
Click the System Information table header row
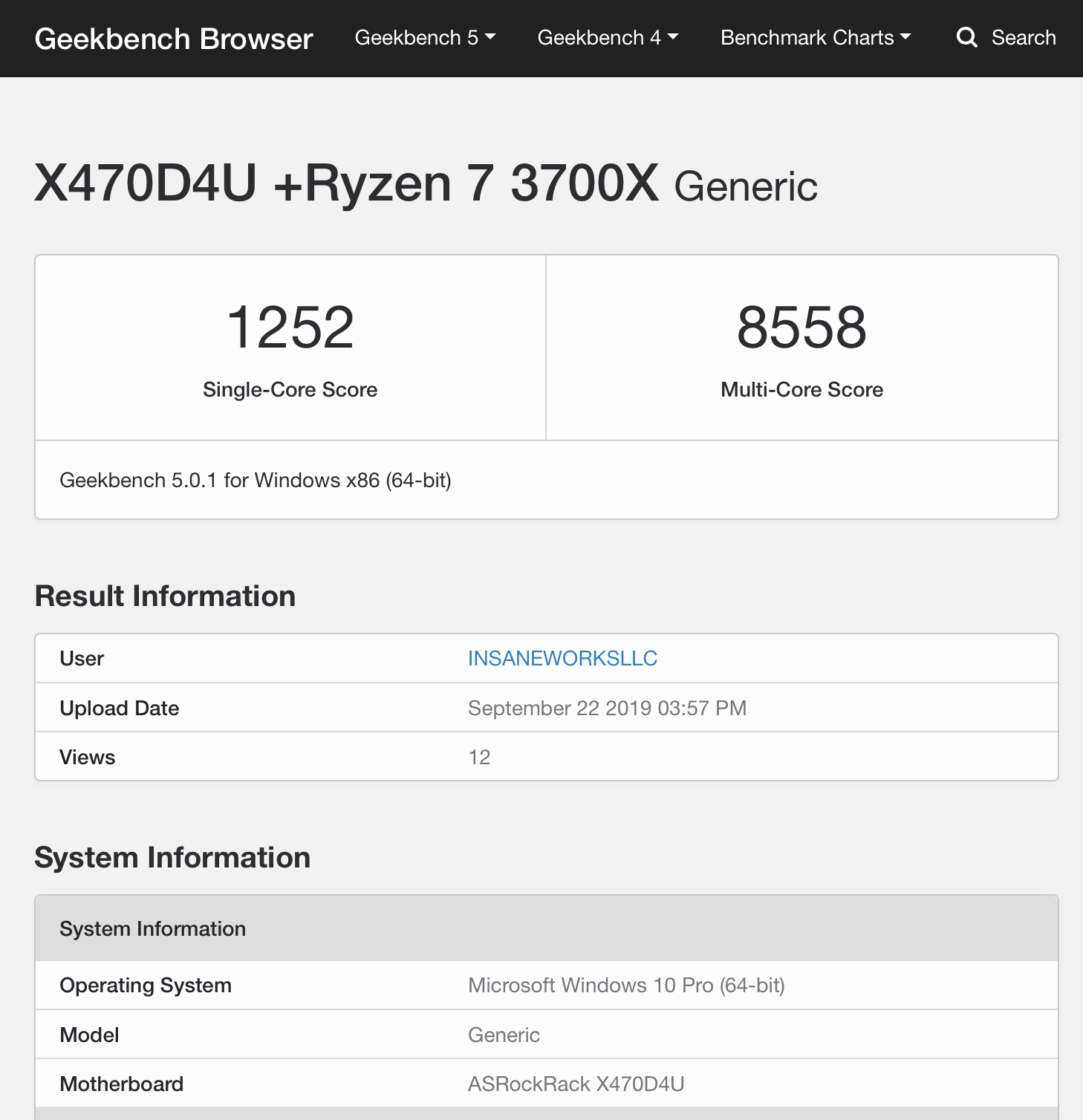(547, 928)
